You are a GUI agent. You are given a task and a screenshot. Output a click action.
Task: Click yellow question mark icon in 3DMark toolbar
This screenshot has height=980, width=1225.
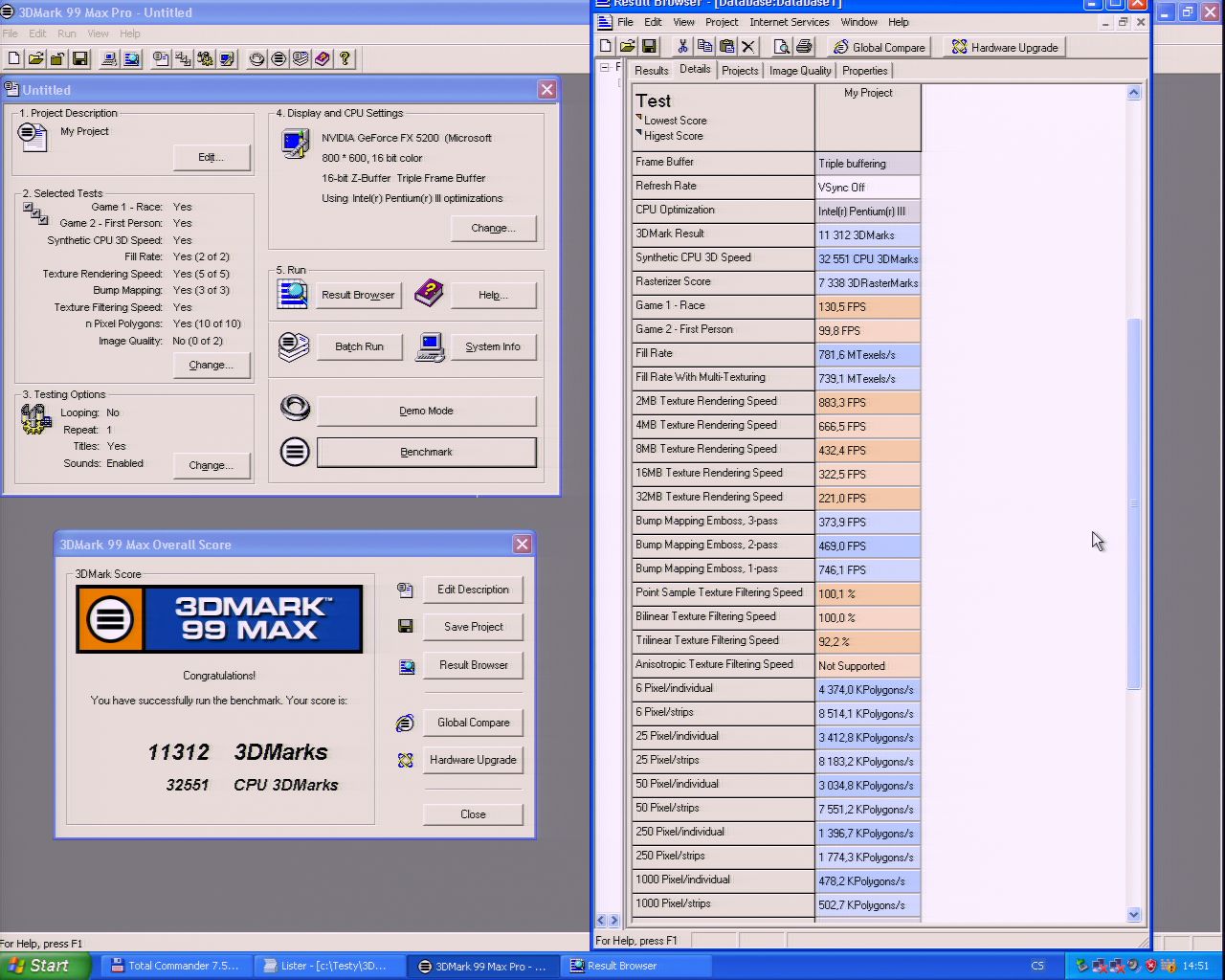click(x=345, y=59)
